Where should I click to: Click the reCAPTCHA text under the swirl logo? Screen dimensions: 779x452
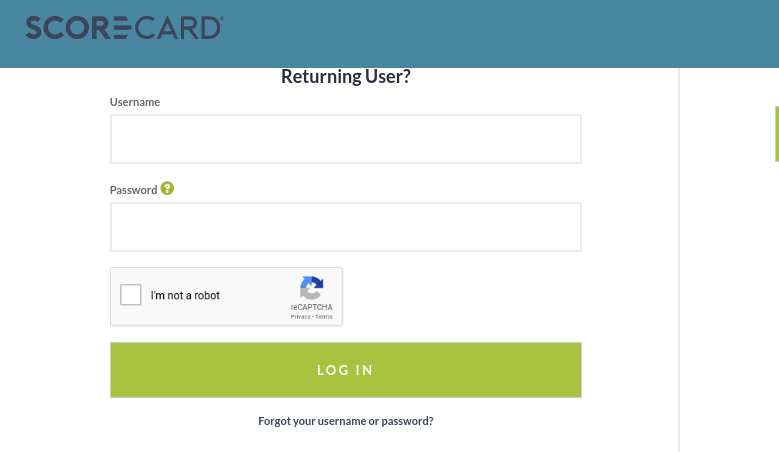[x=312, y=307]
